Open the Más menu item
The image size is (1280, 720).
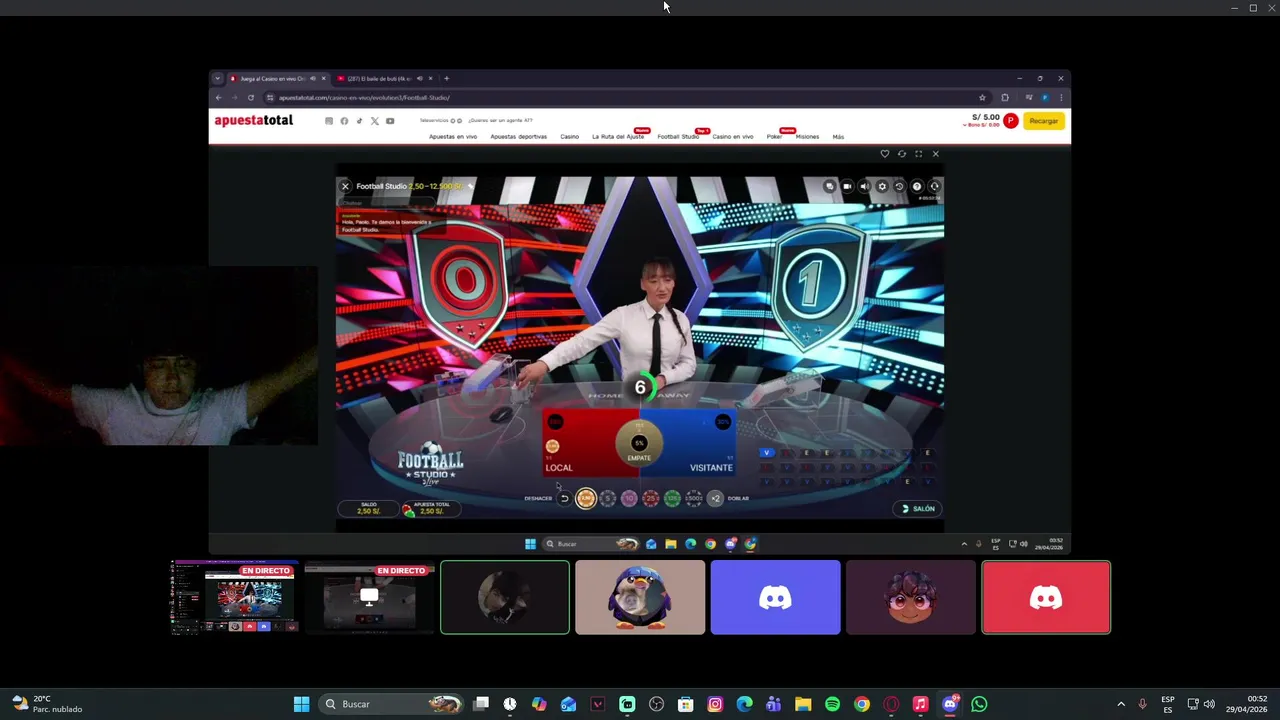838,137
